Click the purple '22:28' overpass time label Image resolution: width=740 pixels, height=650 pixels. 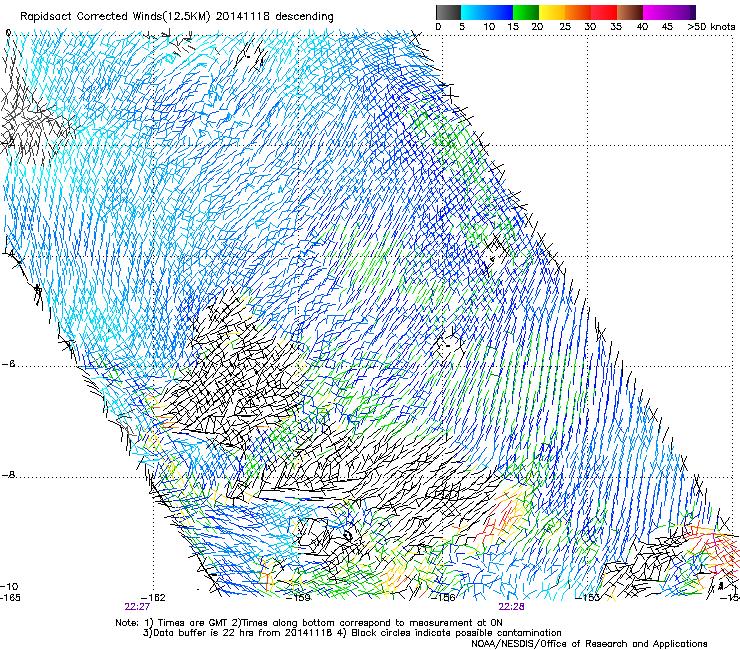[512, 607]
